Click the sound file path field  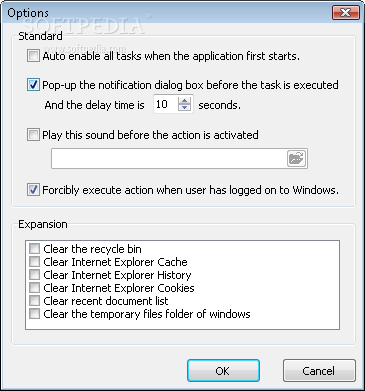coord(169,159)
